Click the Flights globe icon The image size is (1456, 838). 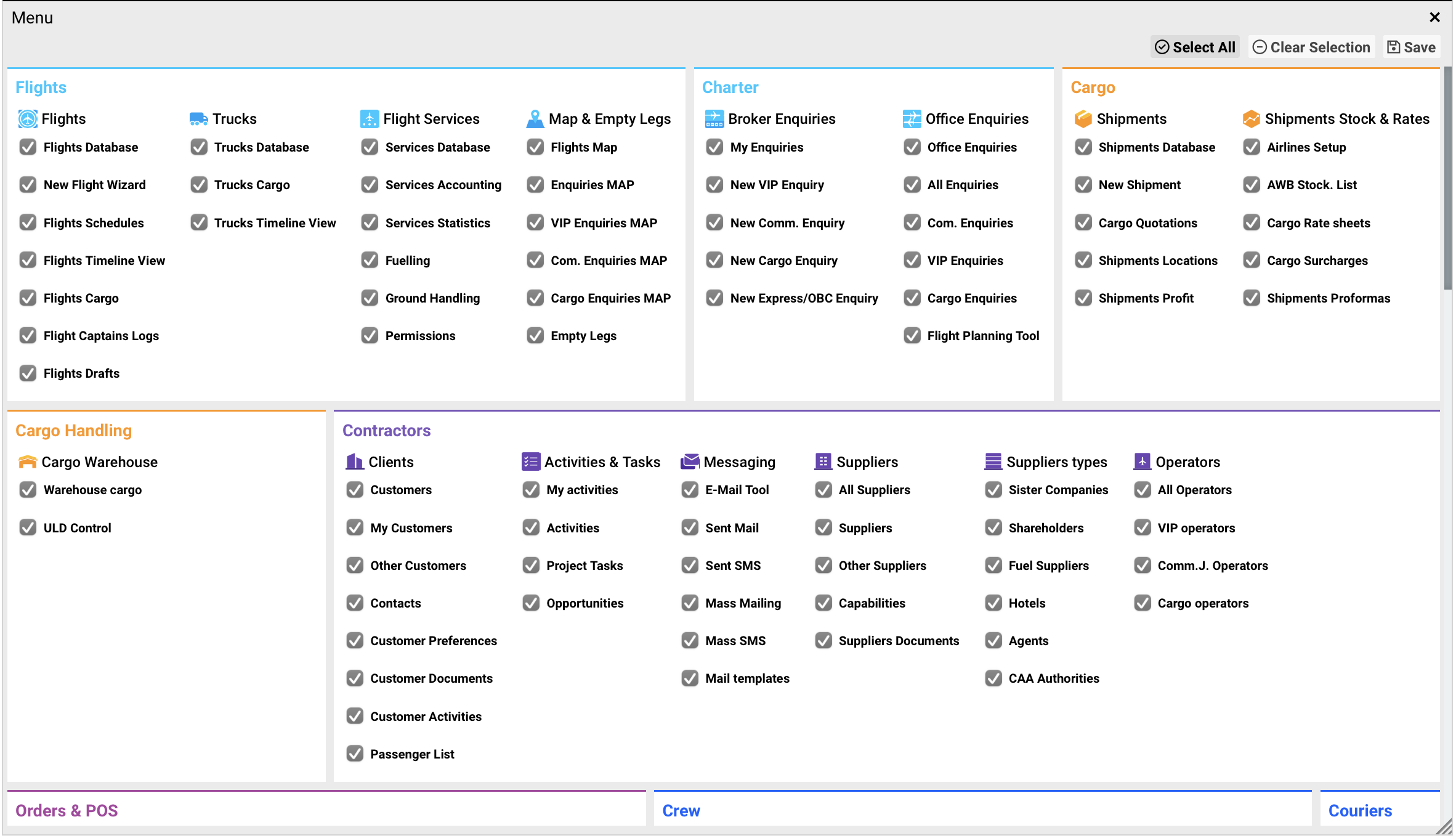click(x=28, y=119)
